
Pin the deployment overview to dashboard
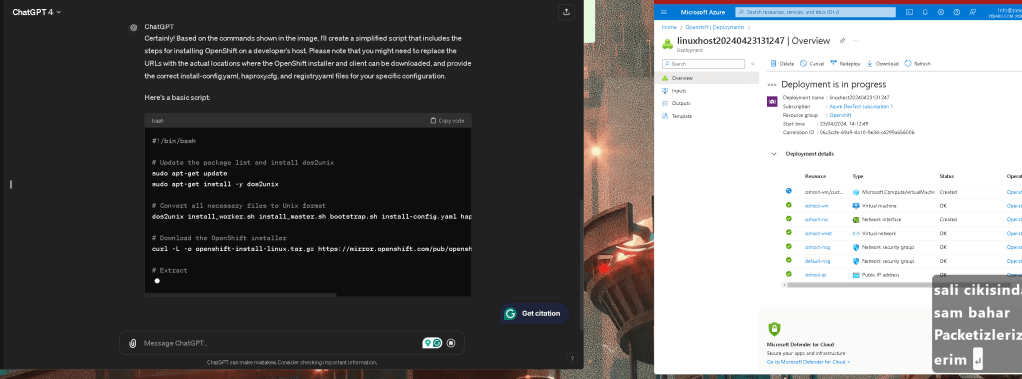(x=842, y=40)
